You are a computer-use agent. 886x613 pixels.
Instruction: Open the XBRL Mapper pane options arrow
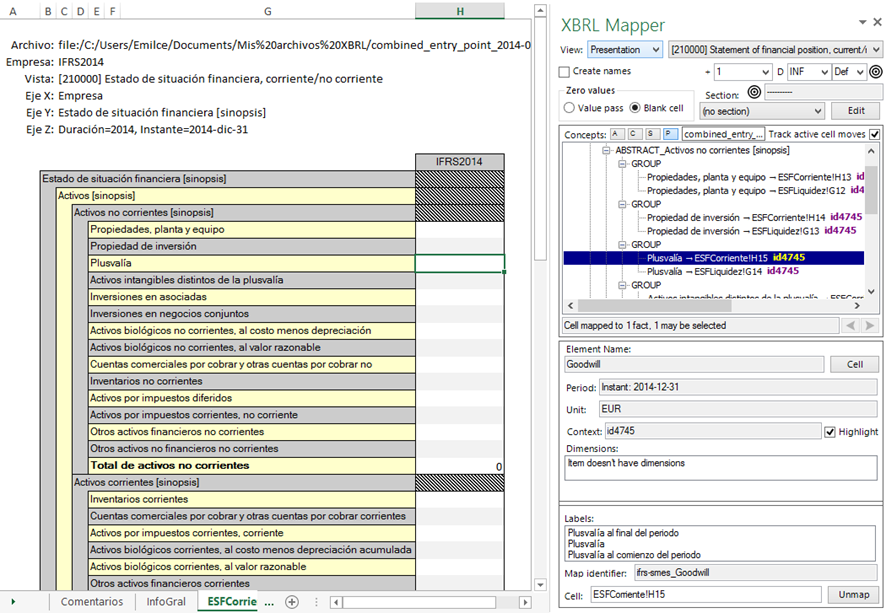[x=862, y=22]
